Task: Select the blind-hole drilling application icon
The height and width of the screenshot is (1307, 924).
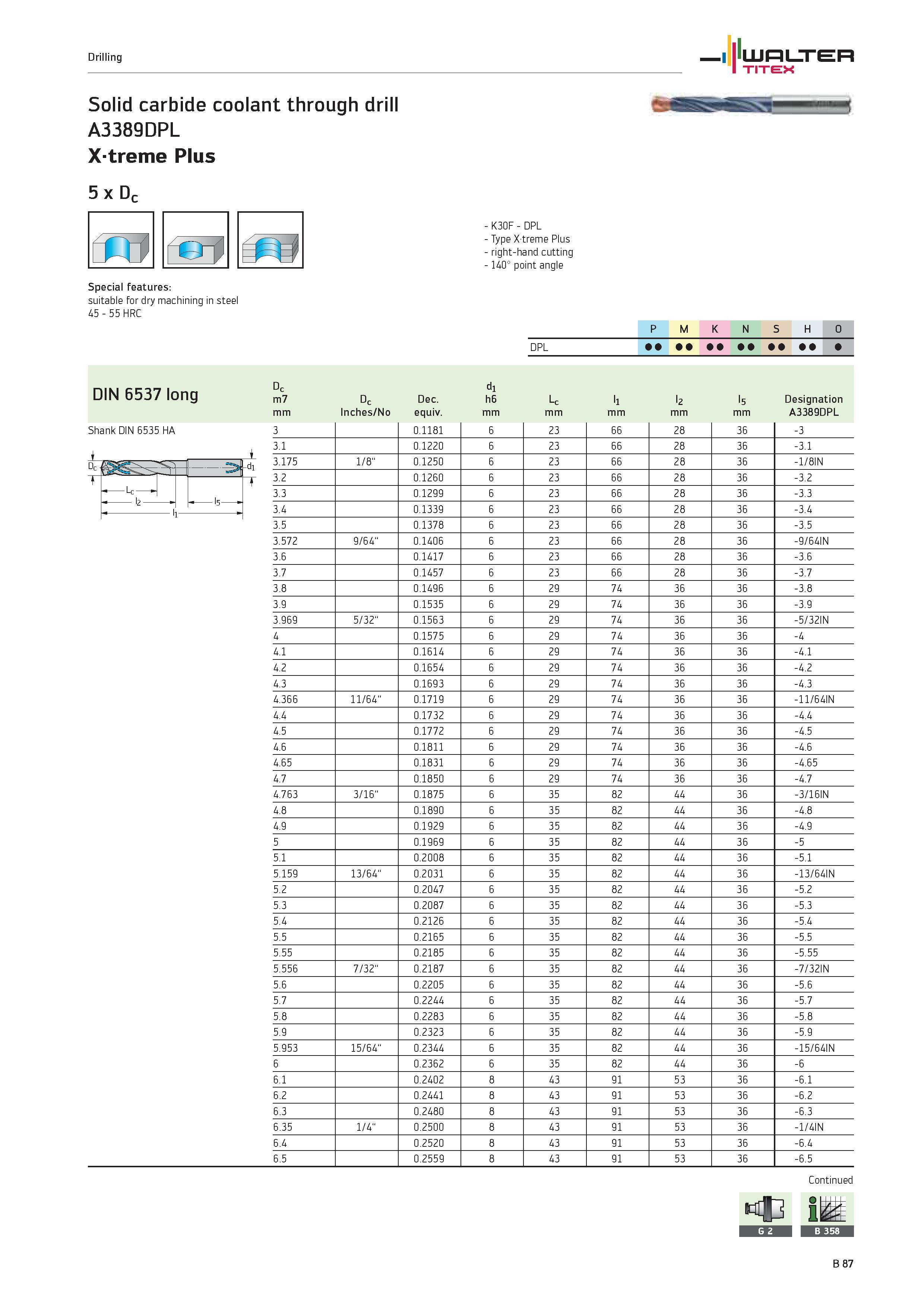Action: click(x=195, y=240)
